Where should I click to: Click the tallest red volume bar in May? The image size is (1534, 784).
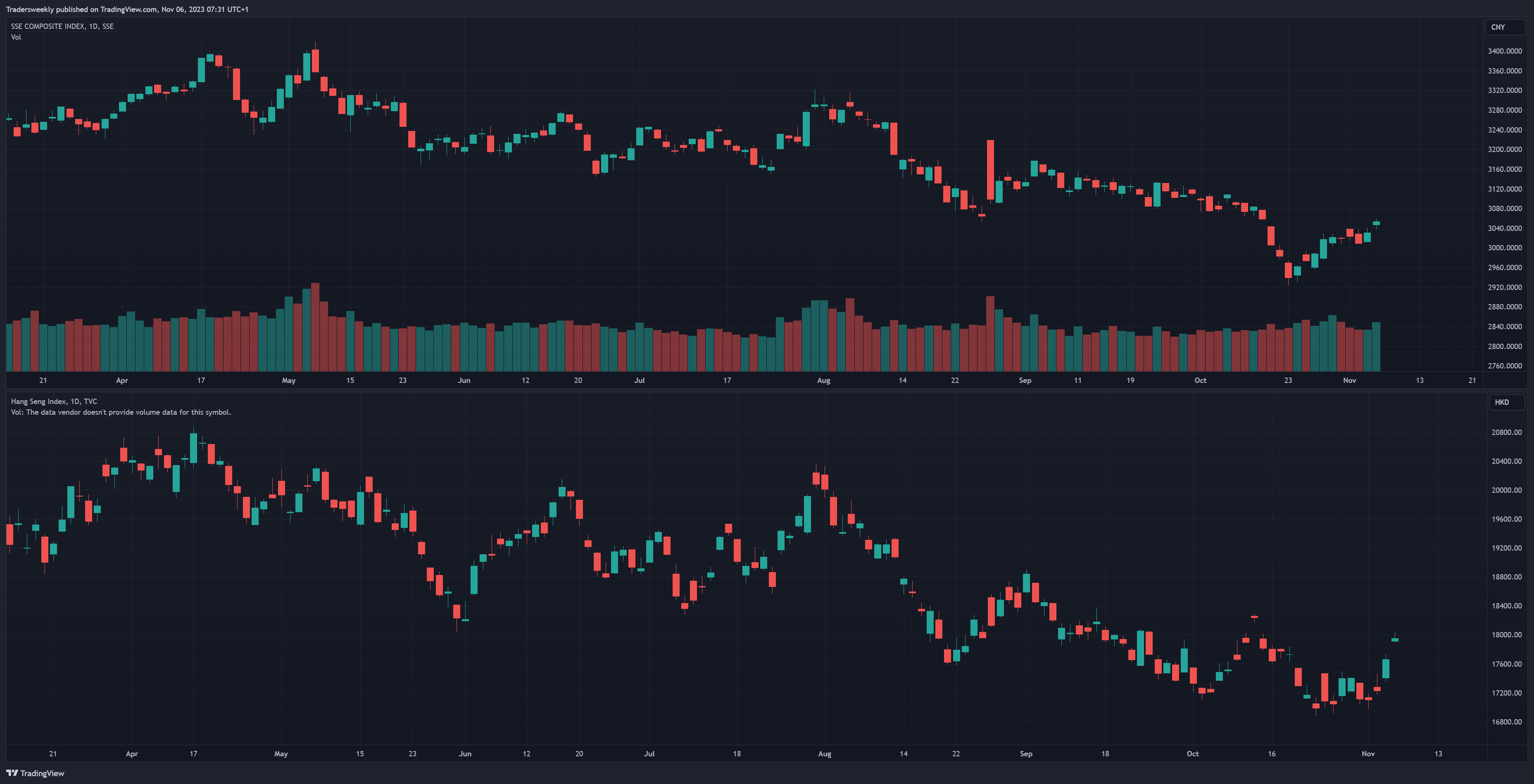[315, 327]
